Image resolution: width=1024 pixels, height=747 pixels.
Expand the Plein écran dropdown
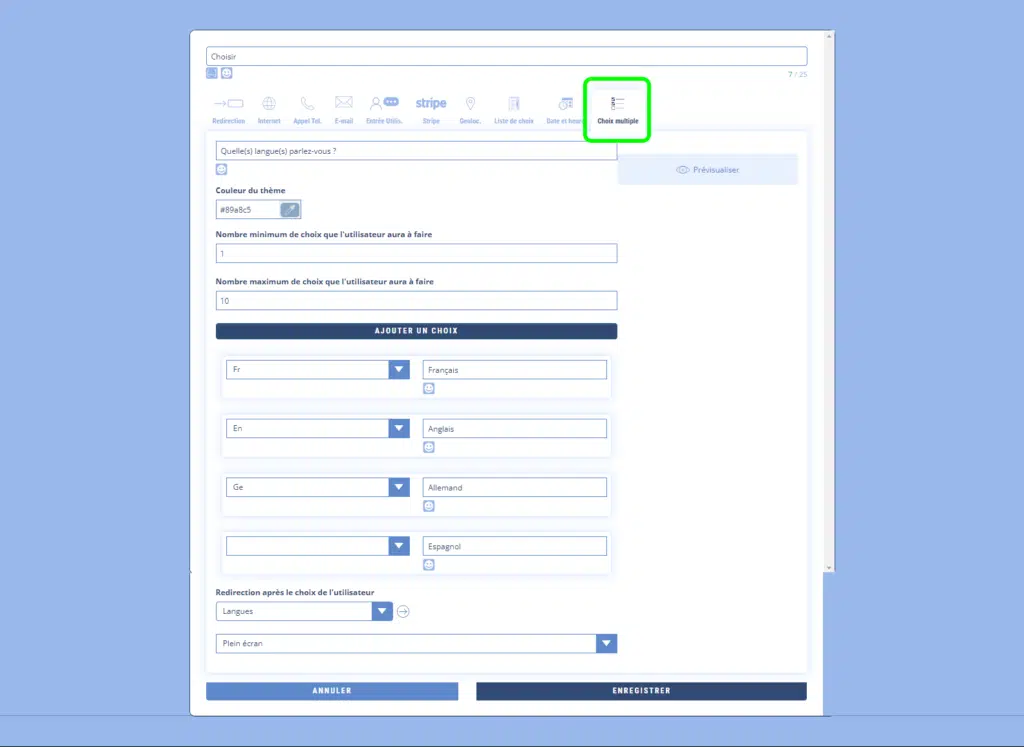[x=606, y=644]
